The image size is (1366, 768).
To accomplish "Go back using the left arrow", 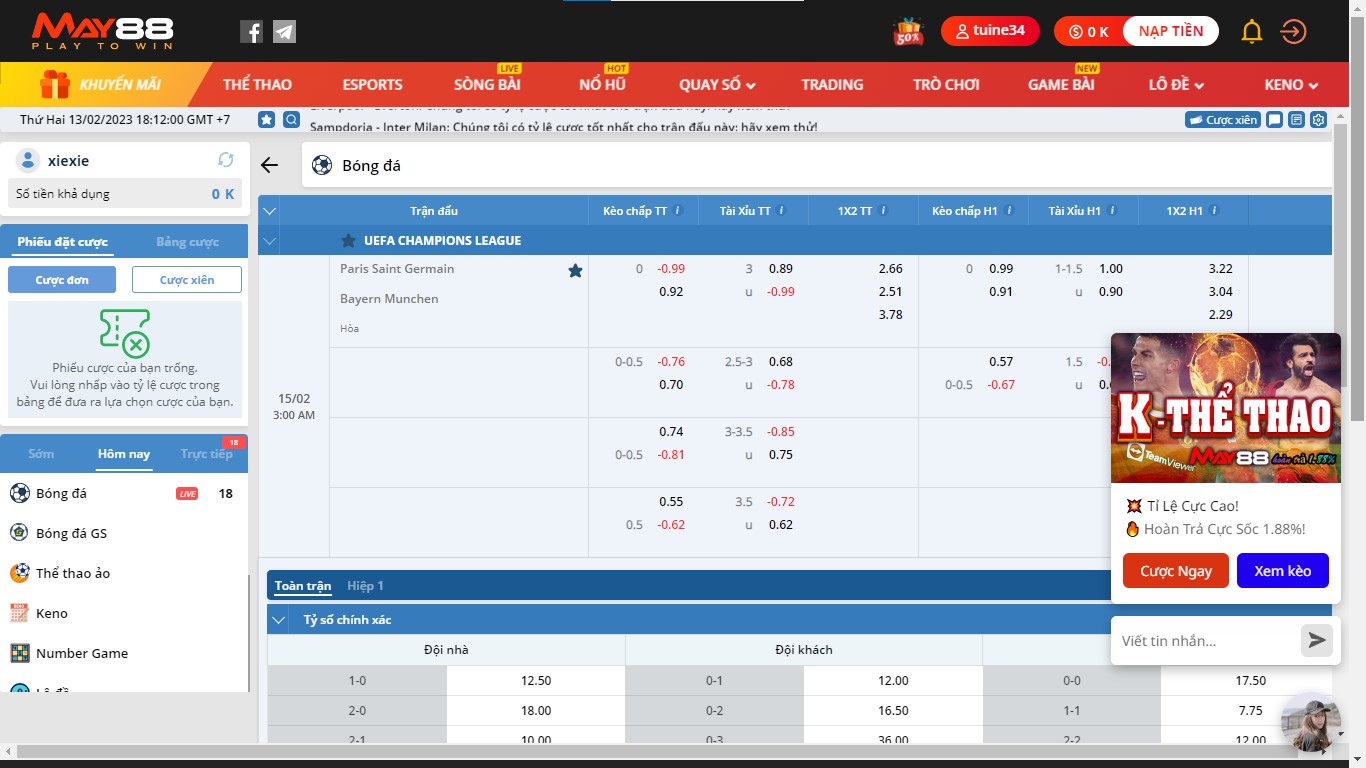I will [x=269, y=165].
